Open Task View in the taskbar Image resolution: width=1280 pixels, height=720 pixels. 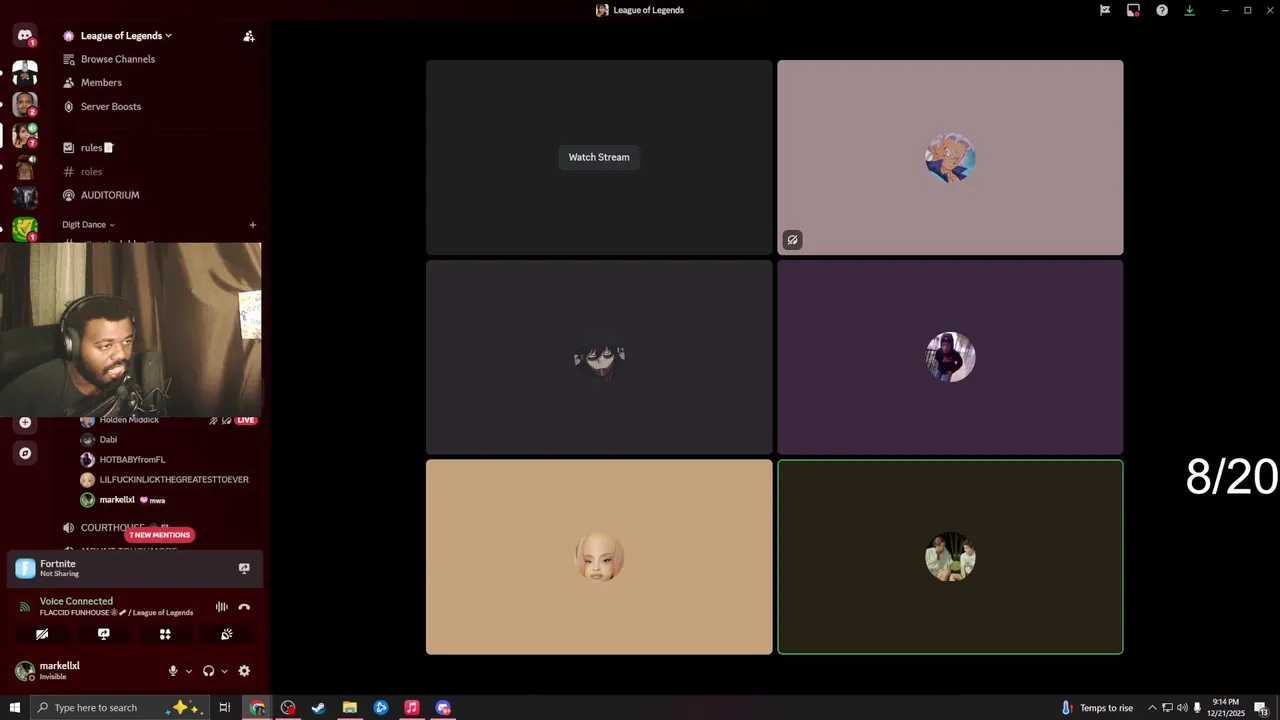point(225,708)
